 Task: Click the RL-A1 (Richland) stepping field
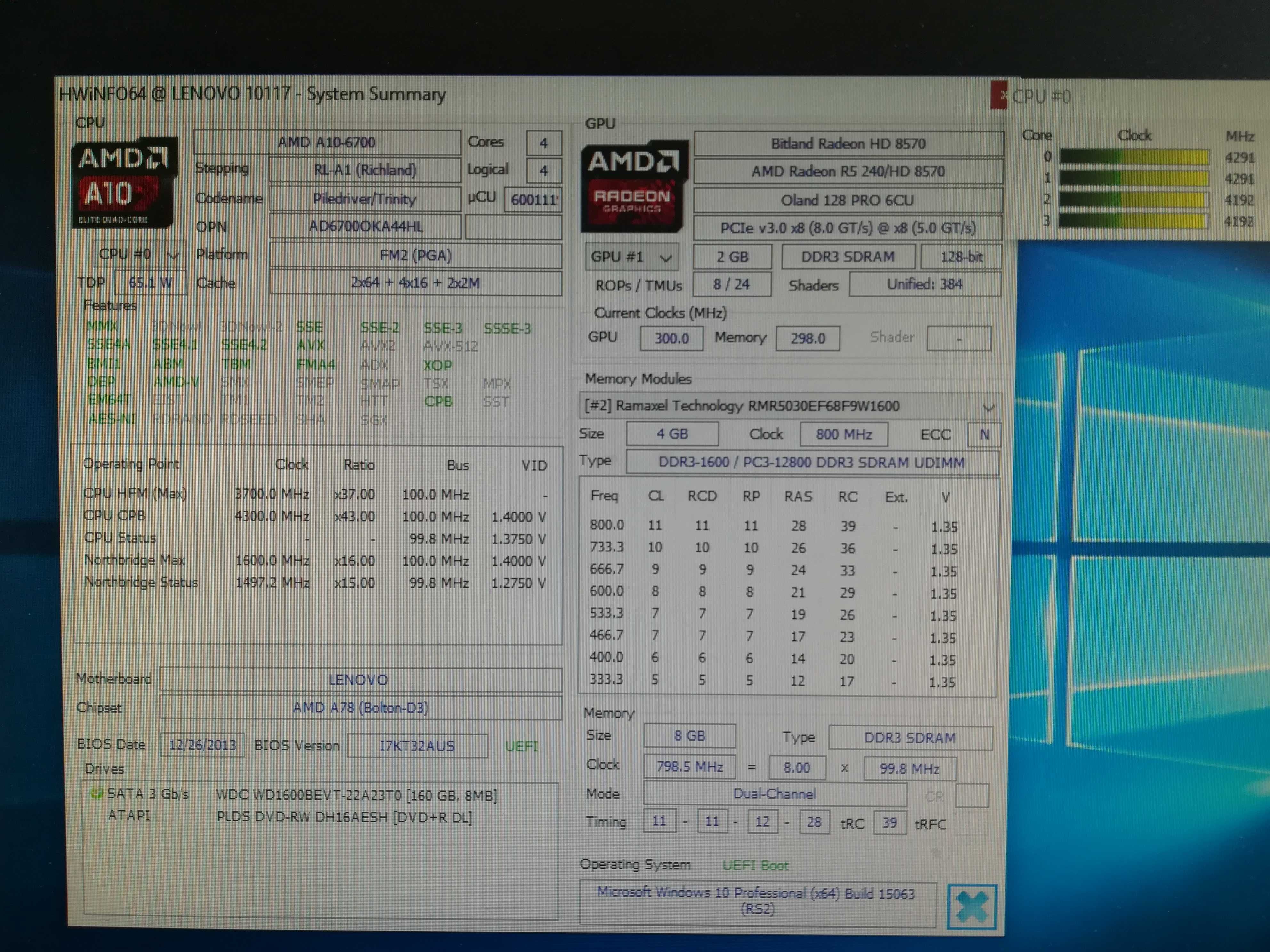[x=365, y=170]
